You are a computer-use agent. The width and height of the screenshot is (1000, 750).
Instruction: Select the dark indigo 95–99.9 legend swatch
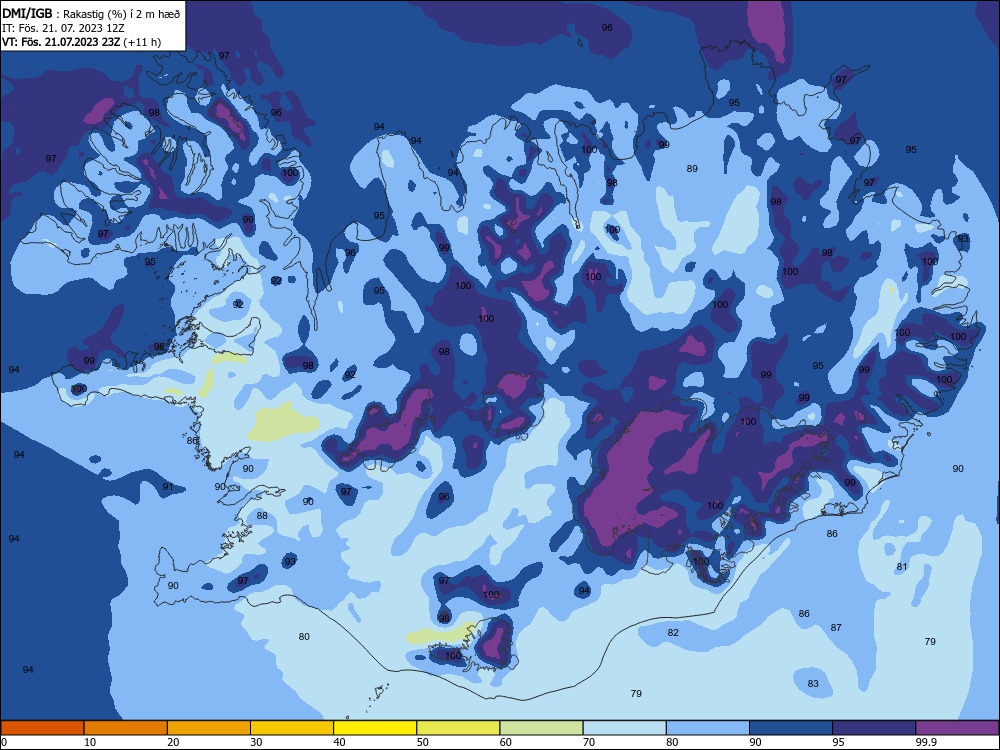point(874,728)
